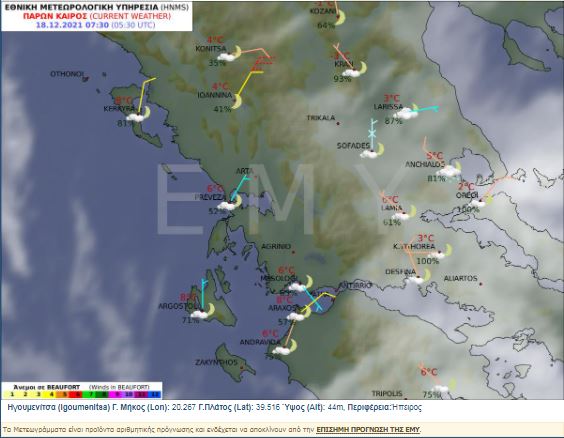The width and height of the screenshot is (564, 438).
Task: Click the ANTIRRIO station label
Action: 355,285
